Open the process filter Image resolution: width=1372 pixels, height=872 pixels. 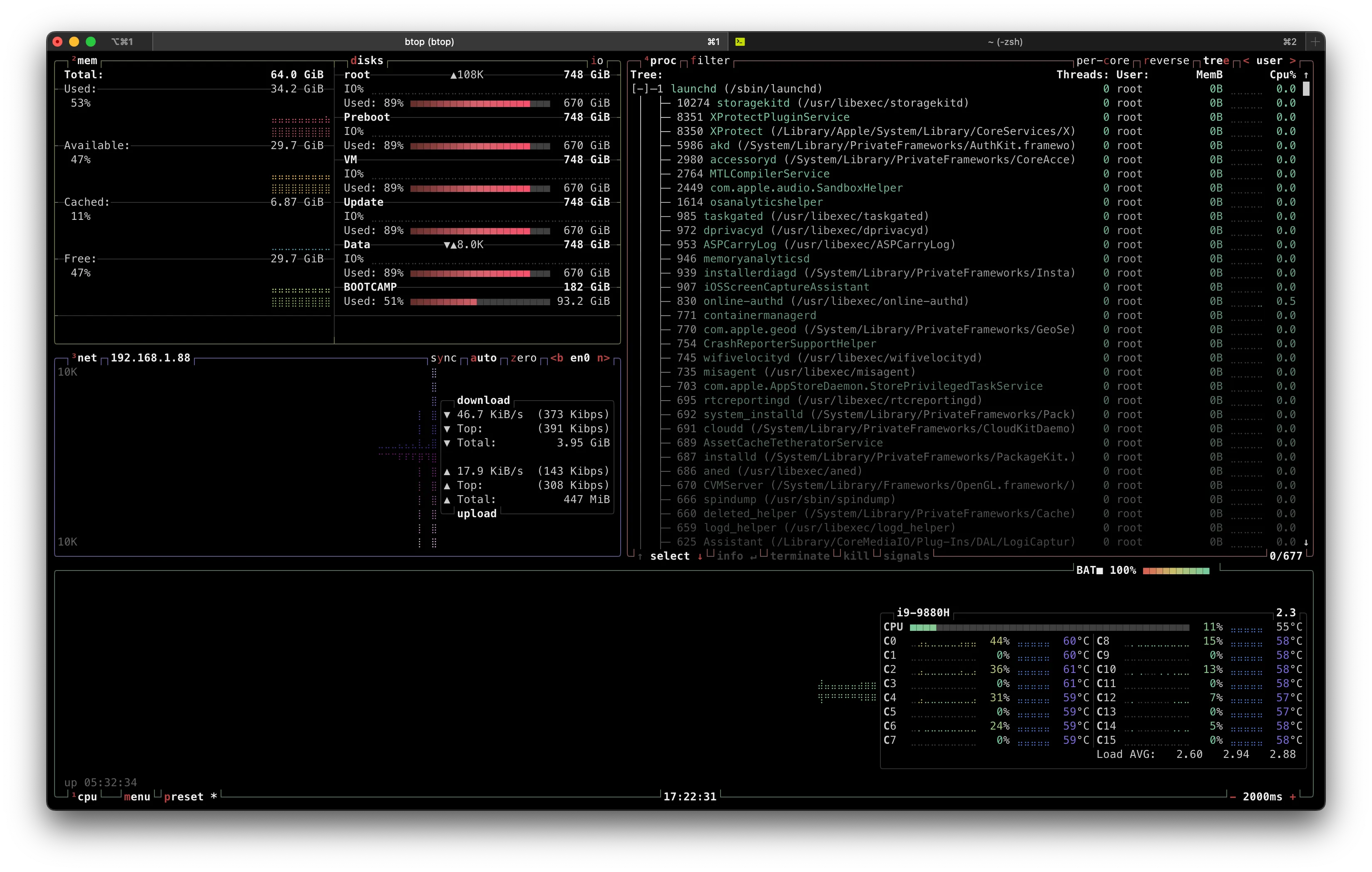(x=710, y=60)
